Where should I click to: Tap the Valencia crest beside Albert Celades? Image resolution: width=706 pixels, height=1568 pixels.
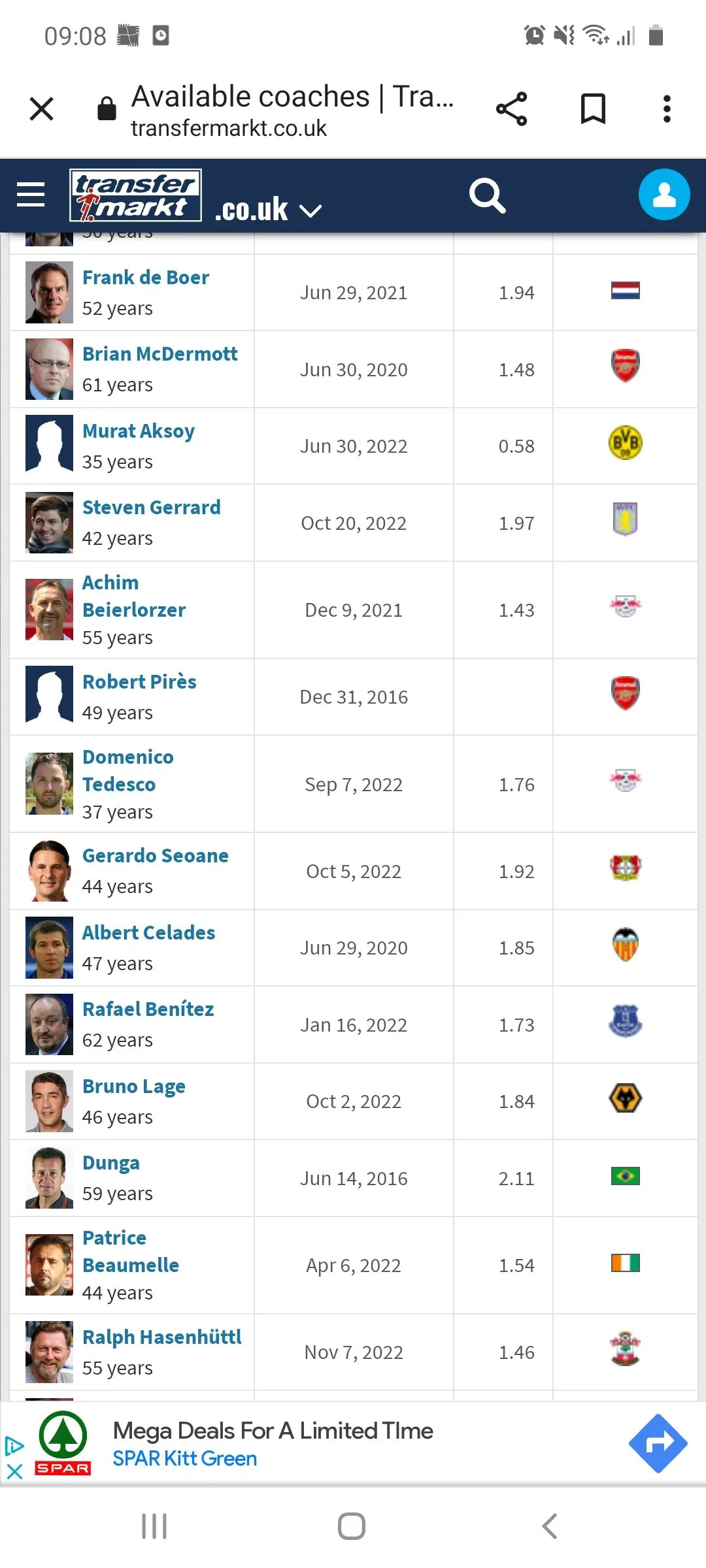[625, 945]
